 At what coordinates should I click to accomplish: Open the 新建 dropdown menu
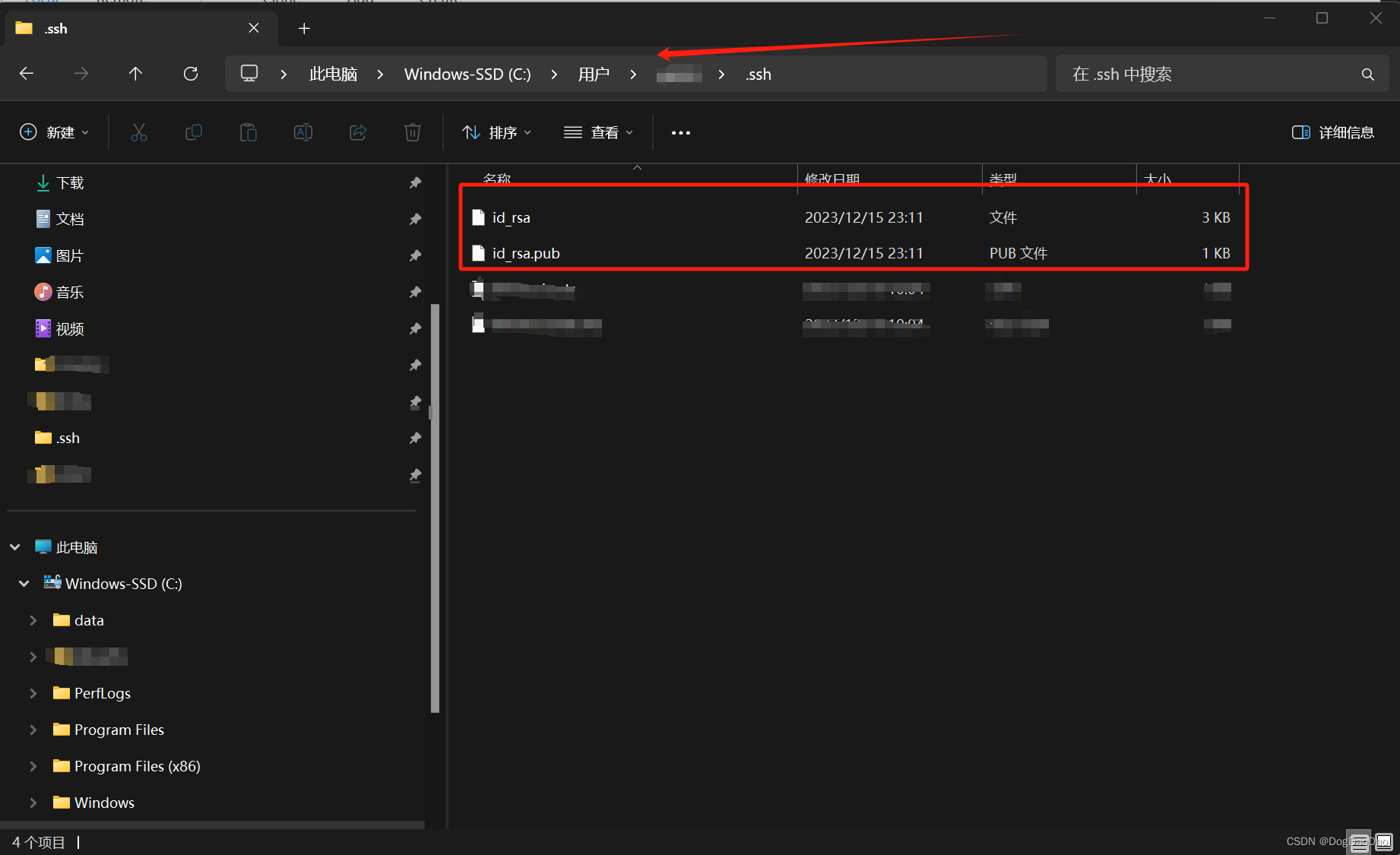pos(53,131)
